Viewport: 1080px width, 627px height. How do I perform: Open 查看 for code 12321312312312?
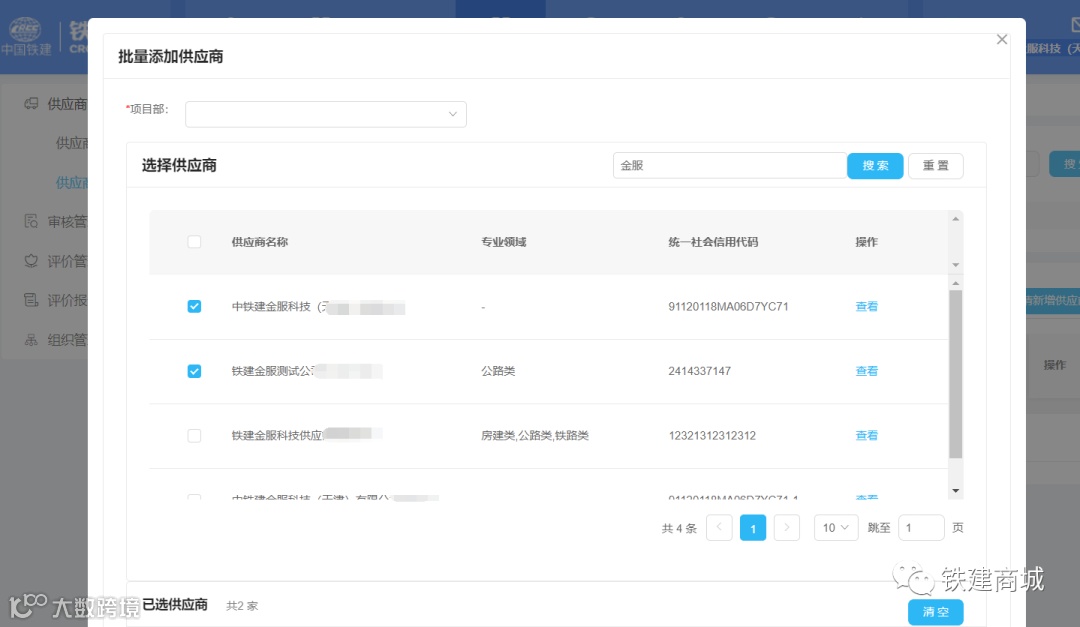point(866,435)
